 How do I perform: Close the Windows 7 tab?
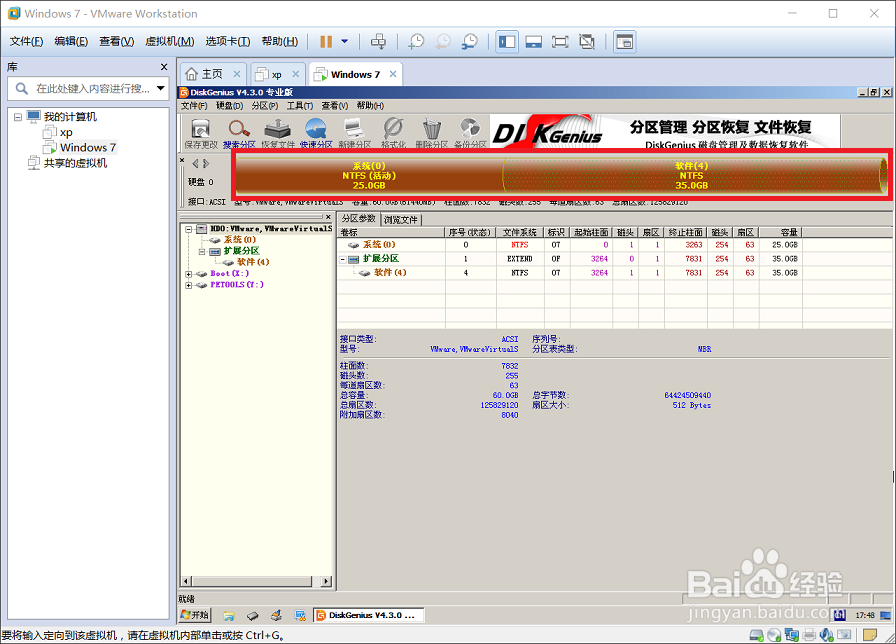[x=393, y=74]
